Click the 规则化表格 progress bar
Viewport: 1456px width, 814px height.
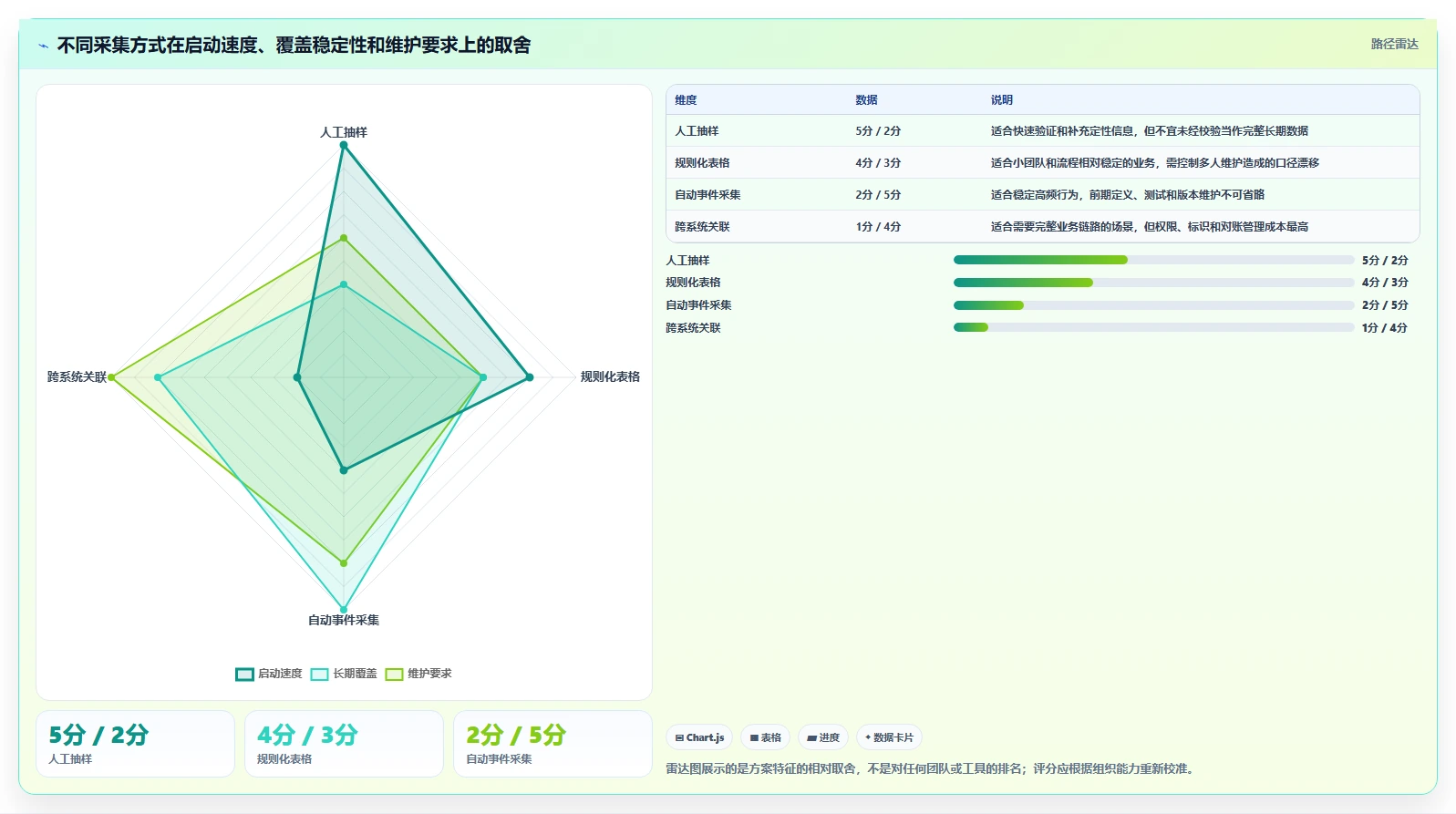tap(1153, 283)
